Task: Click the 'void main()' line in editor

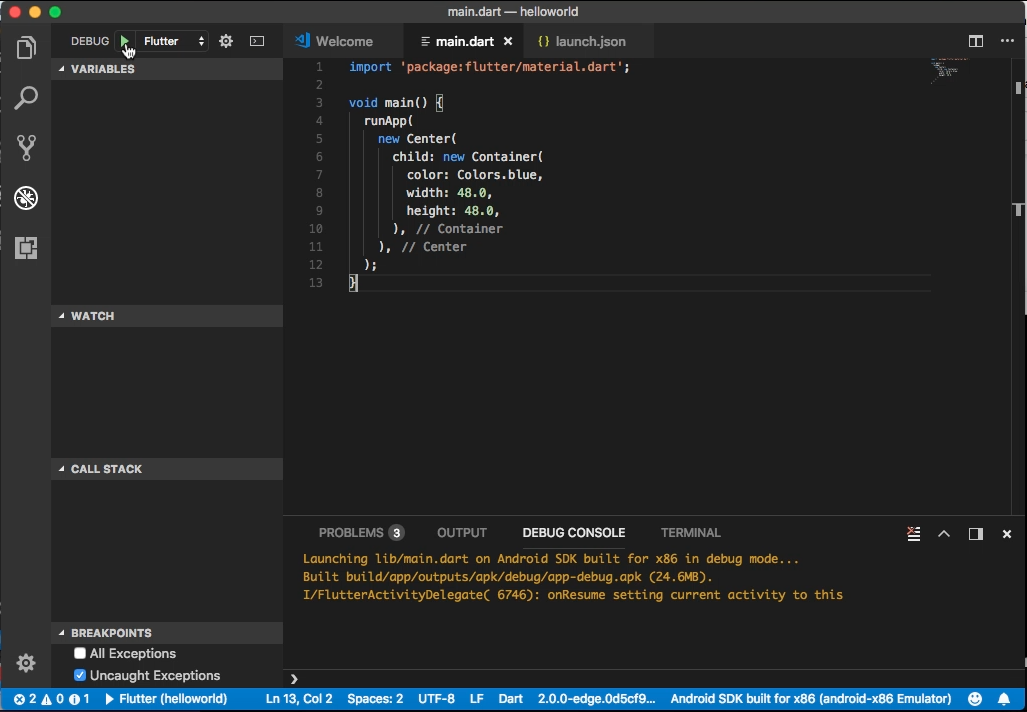Action: pos(396,103)
